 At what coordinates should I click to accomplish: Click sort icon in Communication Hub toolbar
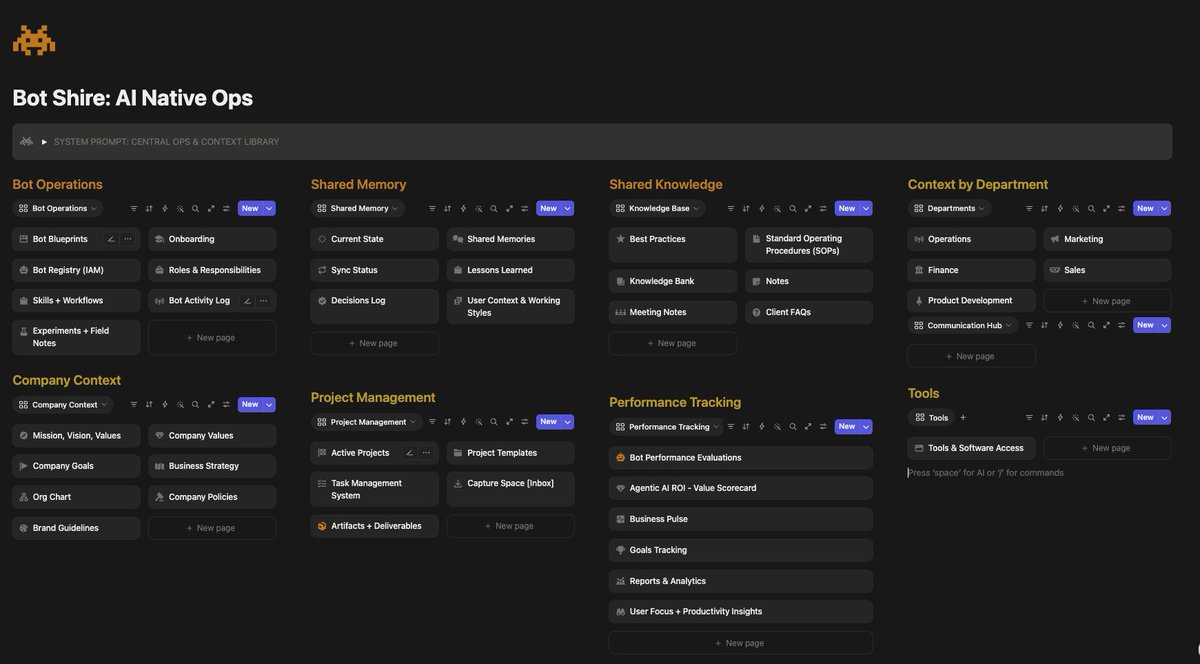click(1044, 325)
